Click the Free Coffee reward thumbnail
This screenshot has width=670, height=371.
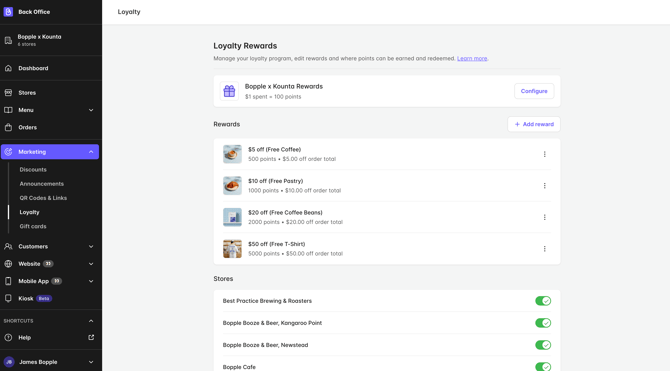click(x=232, y=154)
